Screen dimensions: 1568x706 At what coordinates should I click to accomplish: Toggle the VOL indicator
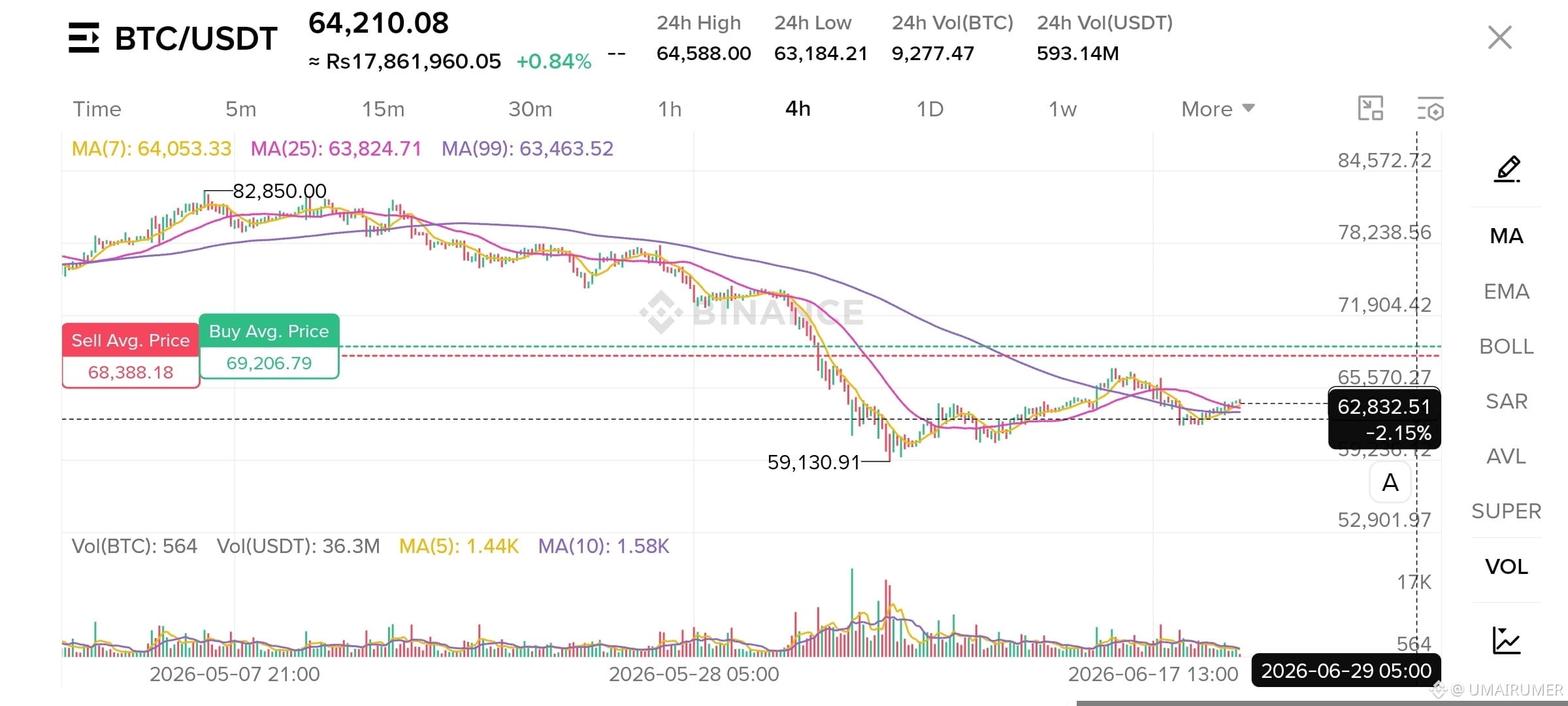point(1507,566)
